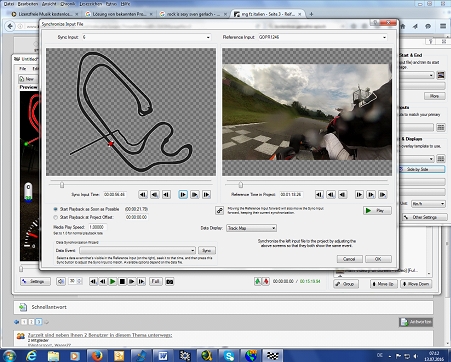Image resolution: width=451 pixels, height=362 pixels.
Task: Click the Group button
Action: [346, 284]
